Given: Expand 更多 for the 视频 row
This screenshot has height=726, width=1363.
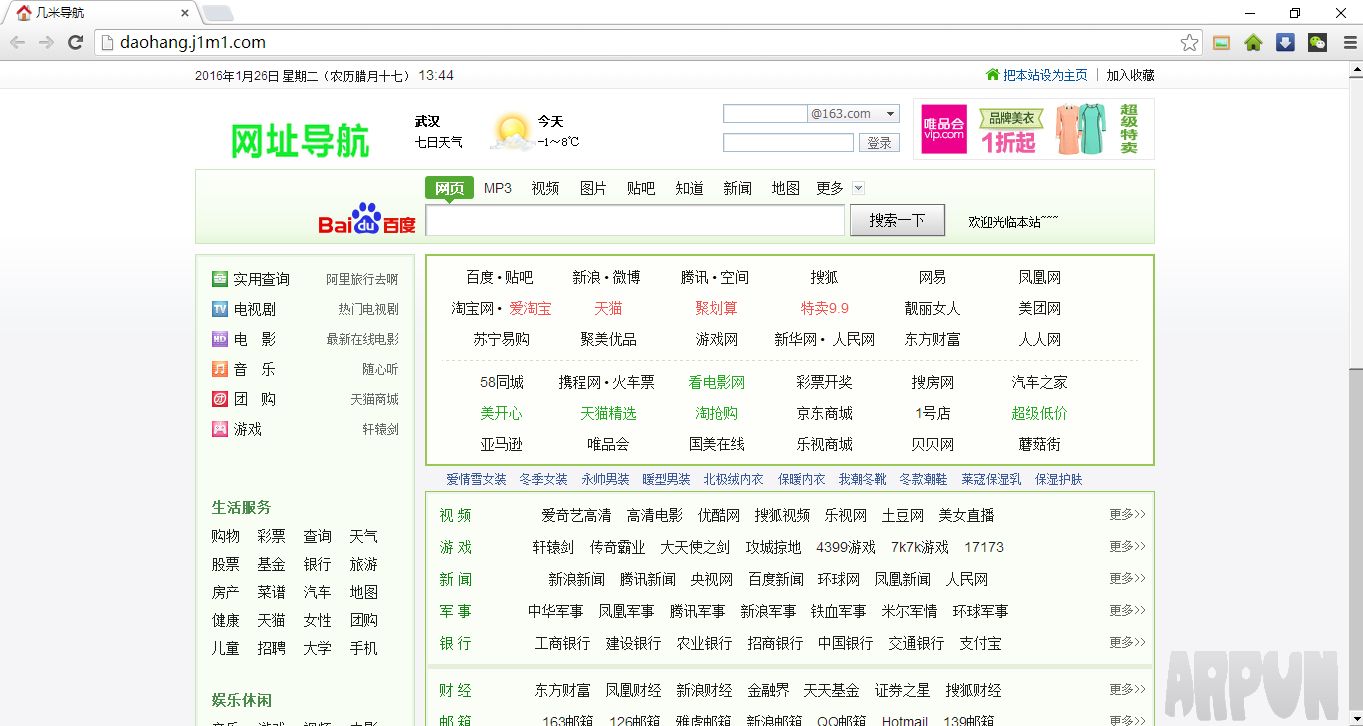Looking at the screenshot, I should 1127,515.
